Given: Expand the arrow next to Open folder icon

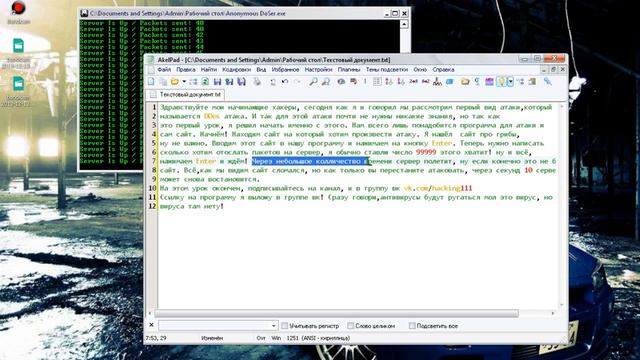Looking at the screenshot, I should (x=184, y=82).
